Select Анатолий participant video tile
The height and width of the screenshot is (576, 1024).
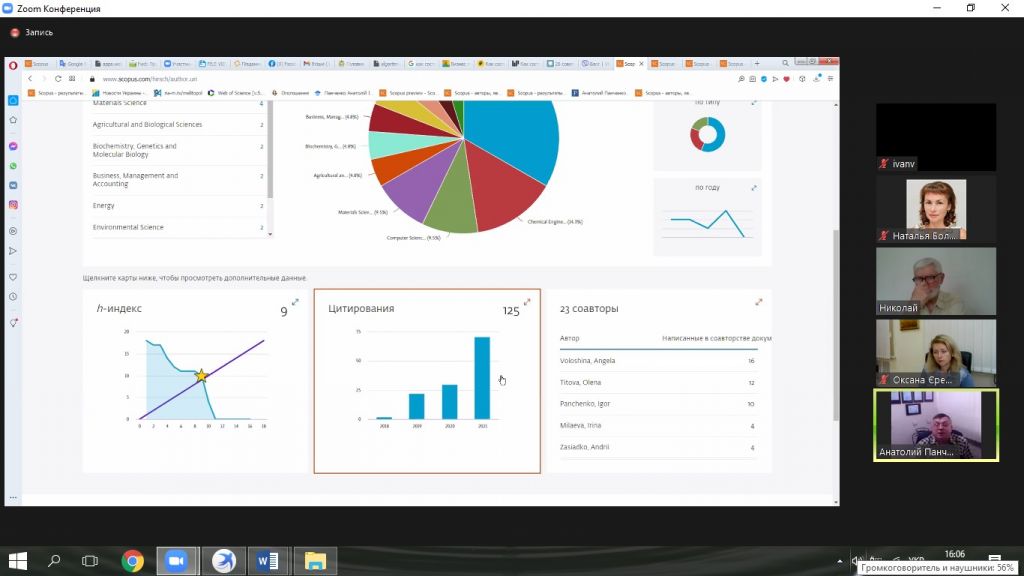[x=936, y=425]
